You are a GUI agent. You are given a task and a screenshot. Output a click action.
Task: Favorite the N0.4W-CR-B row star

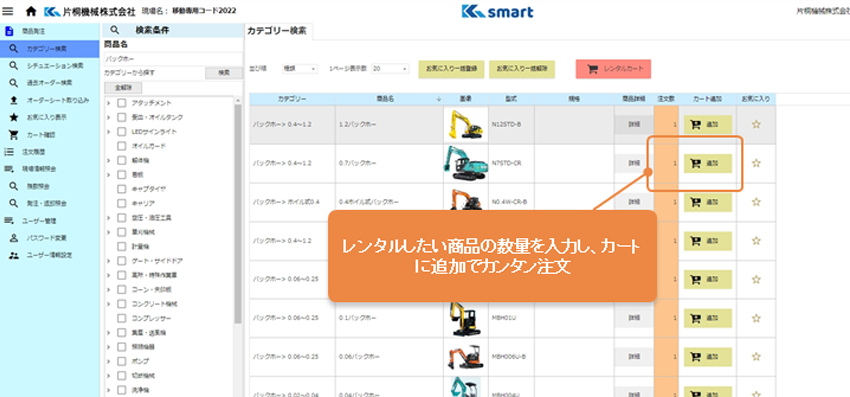tap(756, 202)
